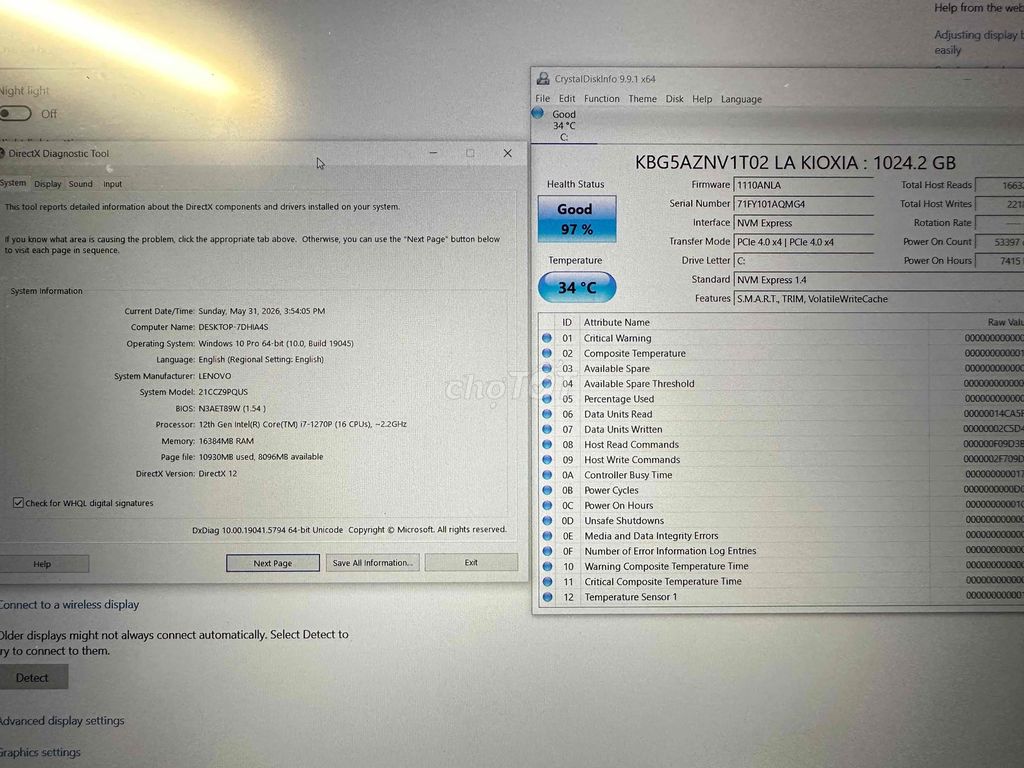
Task: Open the Edit menu in CrystalDiskInfo
Action: [x=567, y=99]
